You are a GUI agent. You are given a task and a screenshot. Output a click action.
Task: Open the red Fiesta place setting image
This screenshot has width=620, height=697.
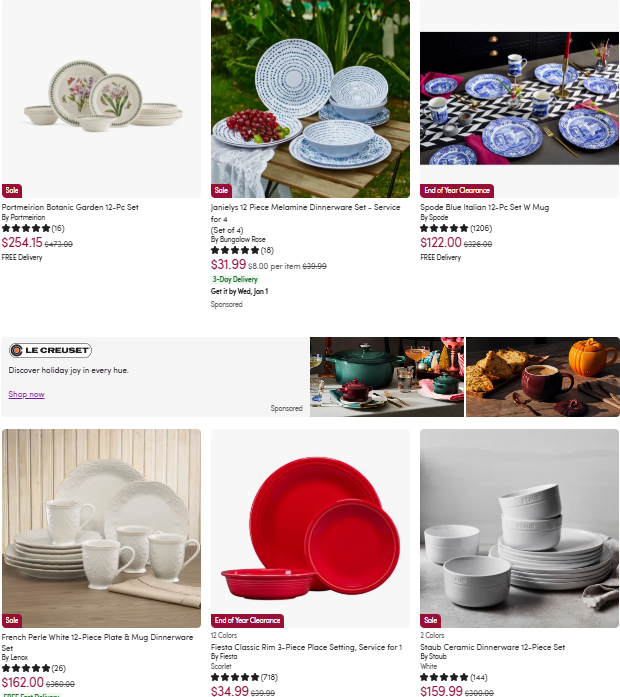[x=310, y=528]
